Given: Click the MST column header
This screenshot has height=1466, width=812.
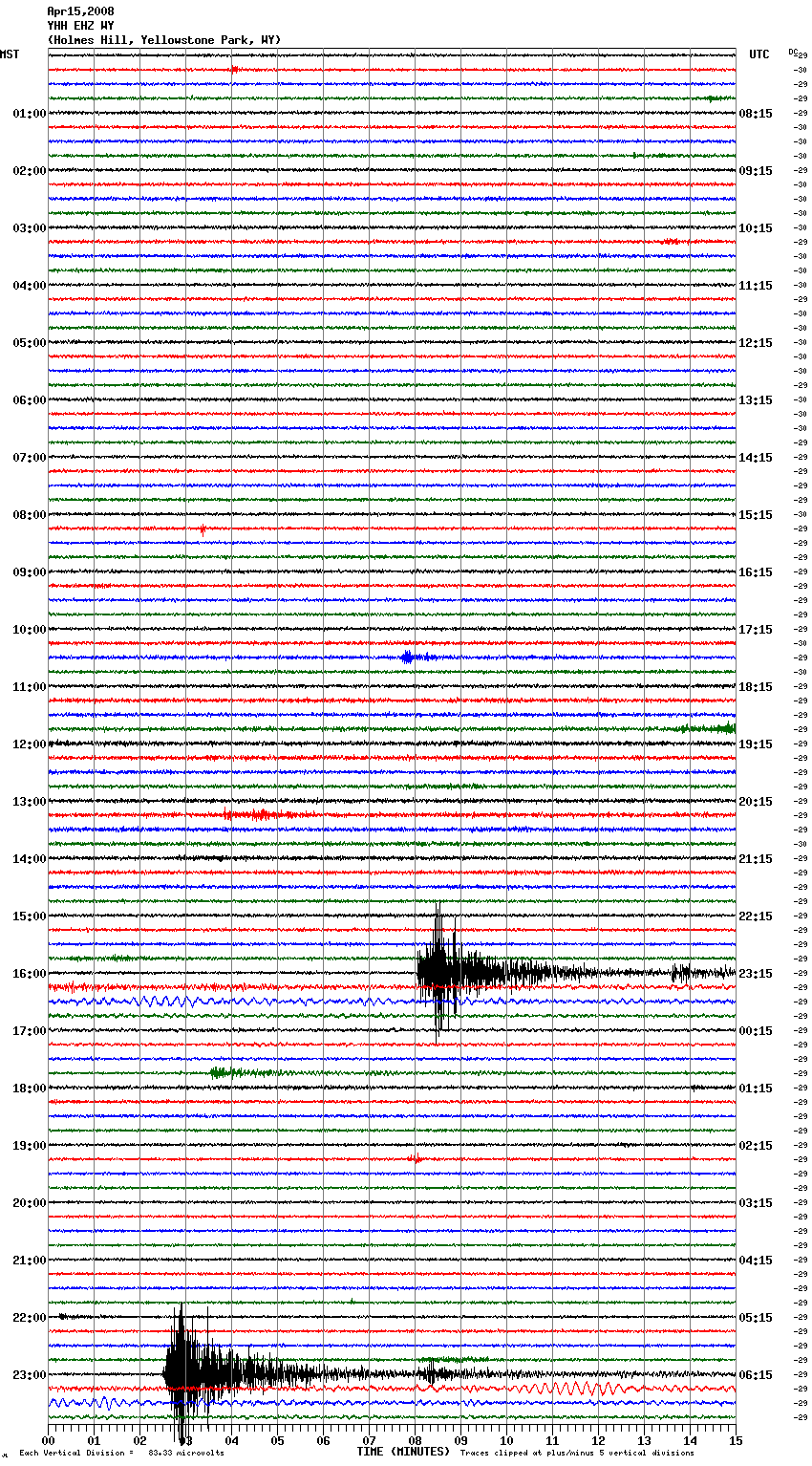Looking at the screenshot, I should [10, 55].
